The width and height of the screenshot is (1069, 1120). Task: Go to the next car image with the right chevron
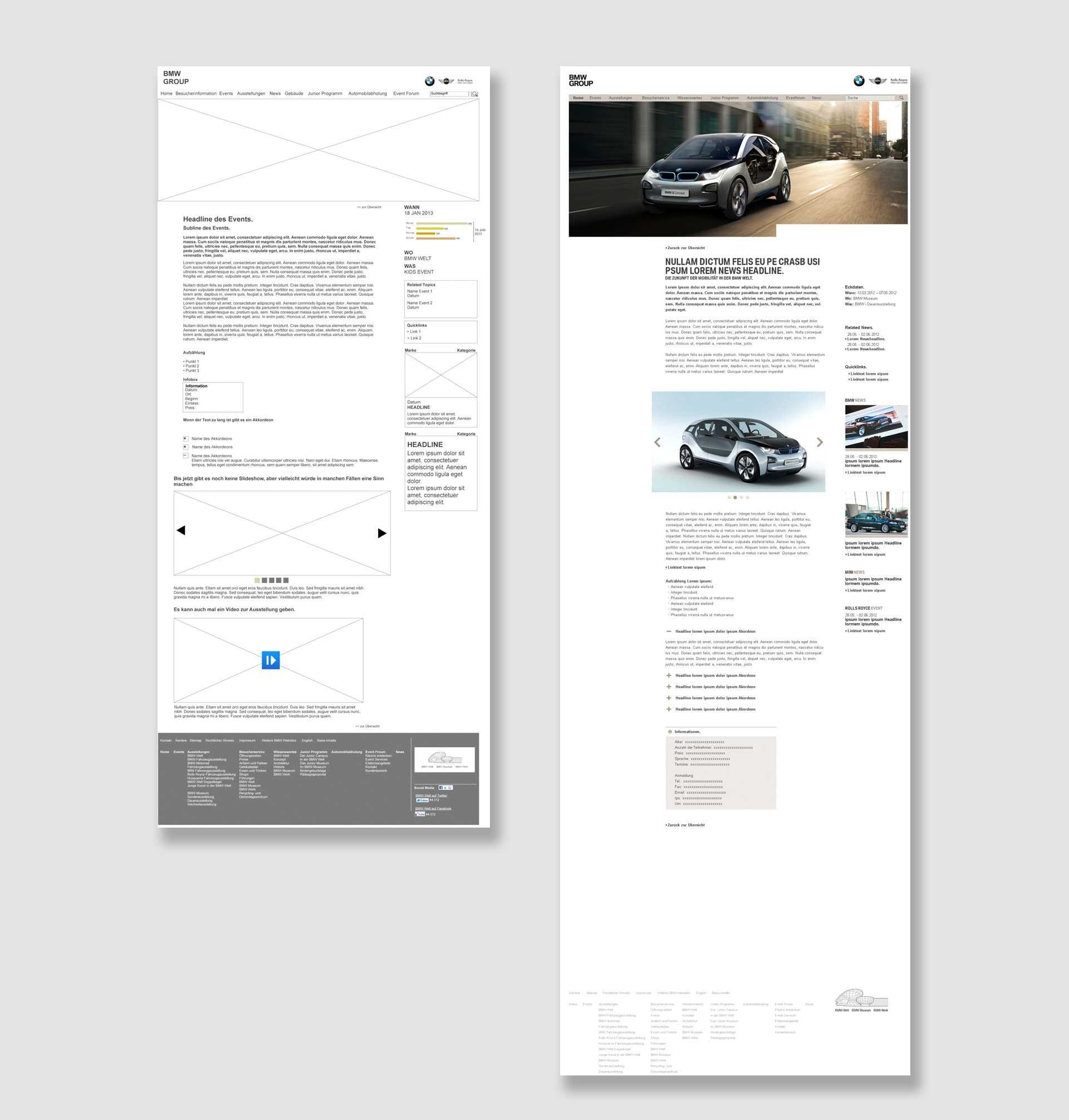820,442
